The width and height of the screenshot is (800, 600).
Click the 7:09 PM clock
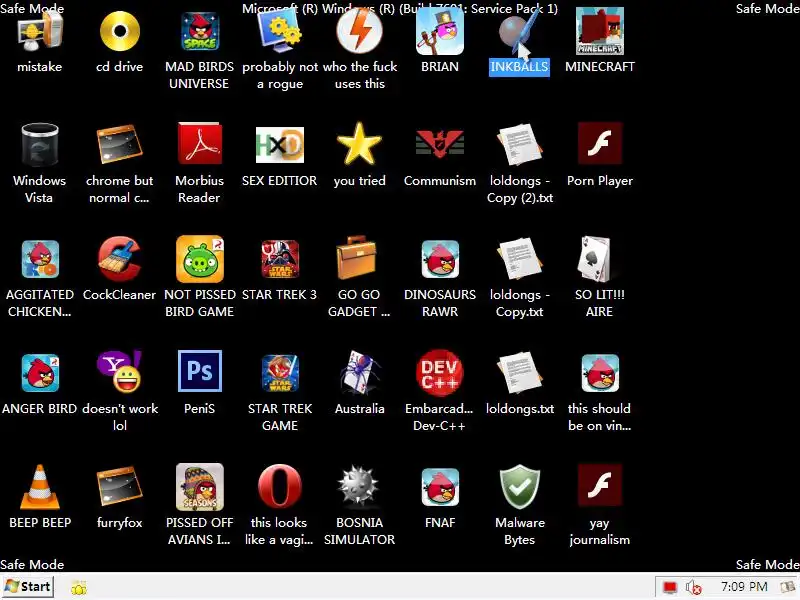[x=744, y=587]
